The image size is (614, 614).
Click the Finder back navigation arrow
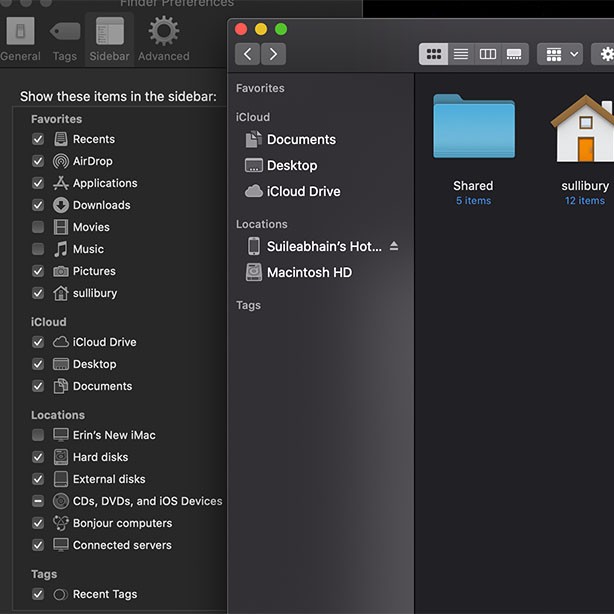(248, 54)
